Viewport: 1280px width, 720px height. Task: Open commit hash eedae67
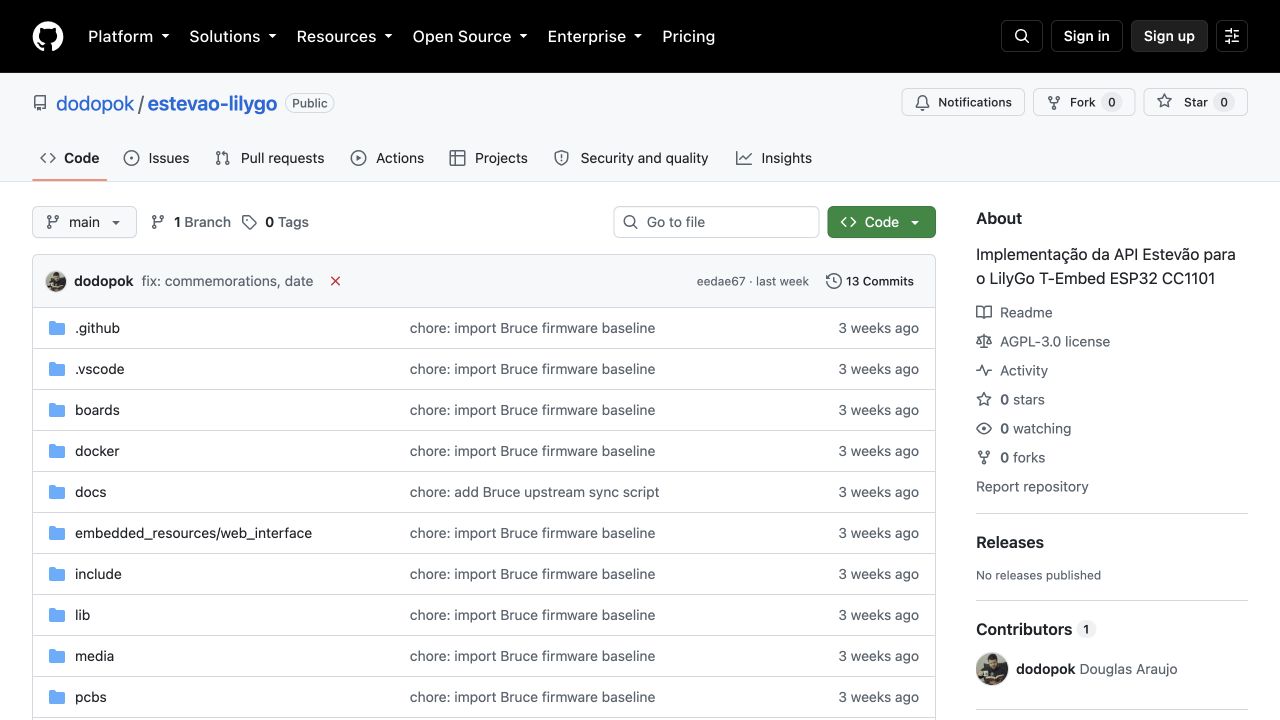tap(721, 281)
